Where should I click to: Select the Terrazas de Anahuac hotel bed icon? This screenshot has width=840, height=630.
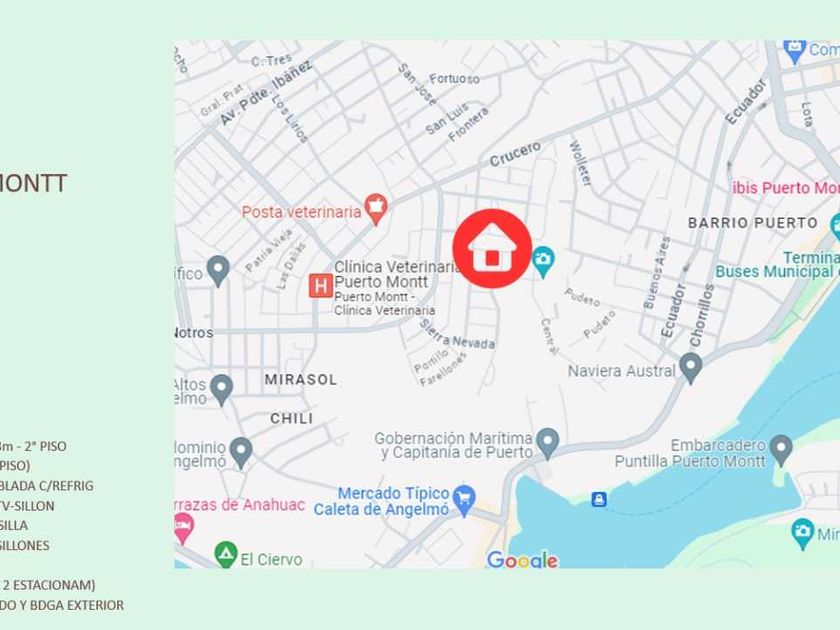tap(183, 529)
